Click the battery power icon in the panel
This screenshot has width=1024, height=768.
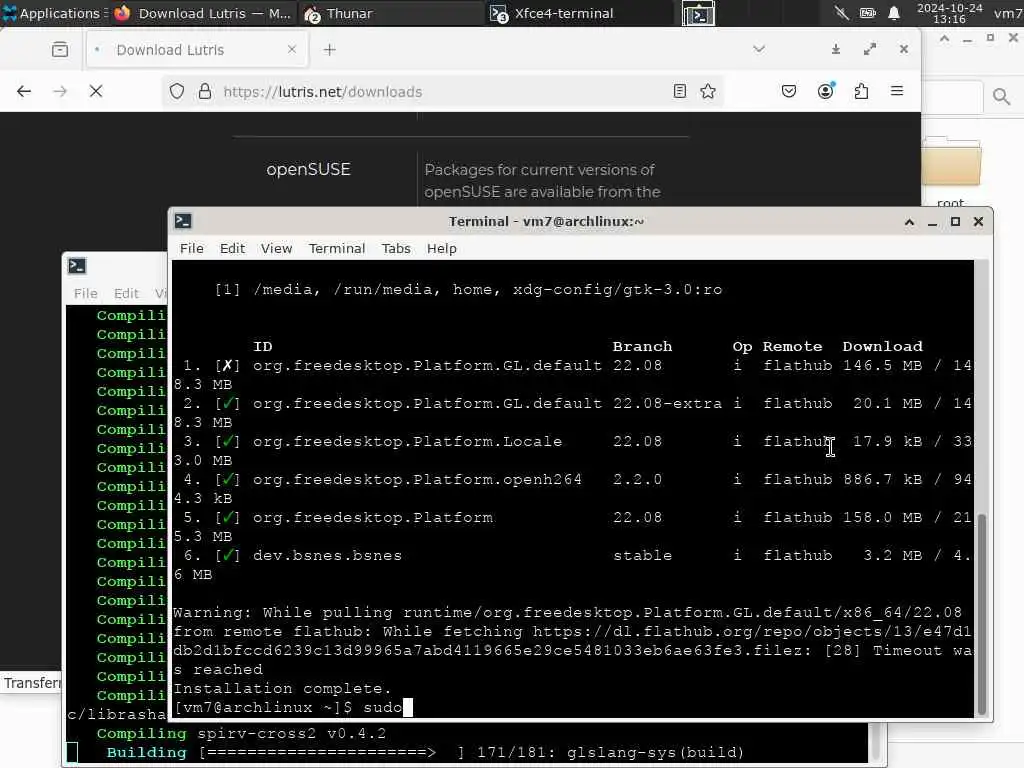(x=867, y=13)
